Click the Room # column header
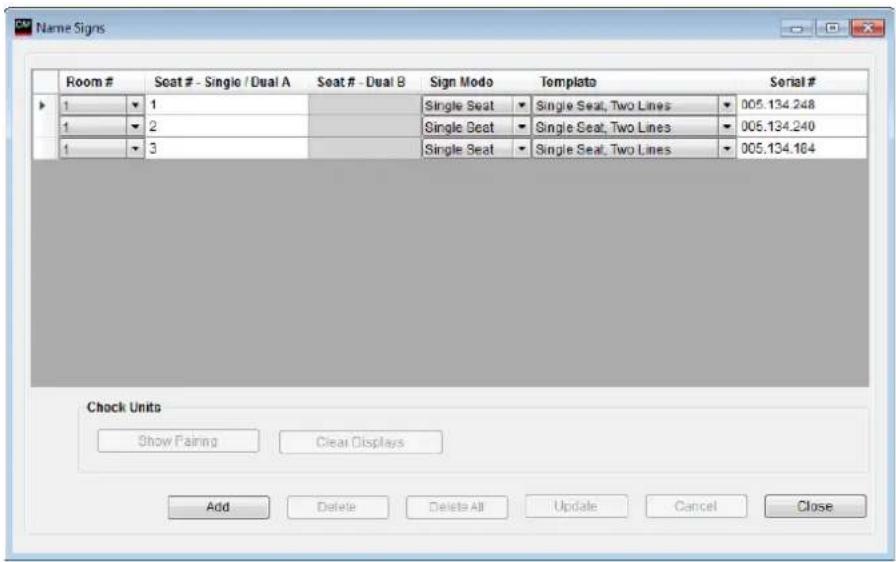896x562 pixels. pos(102,82)
